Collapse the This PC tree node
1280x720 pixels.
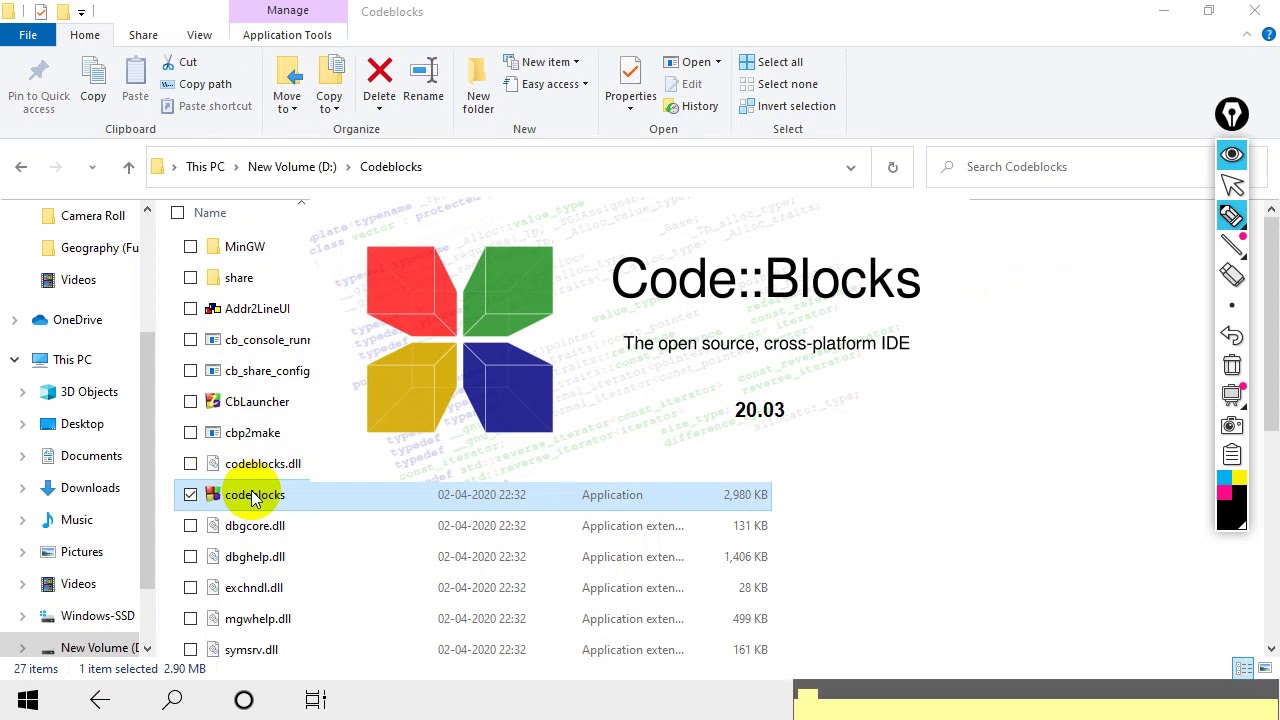14,360
